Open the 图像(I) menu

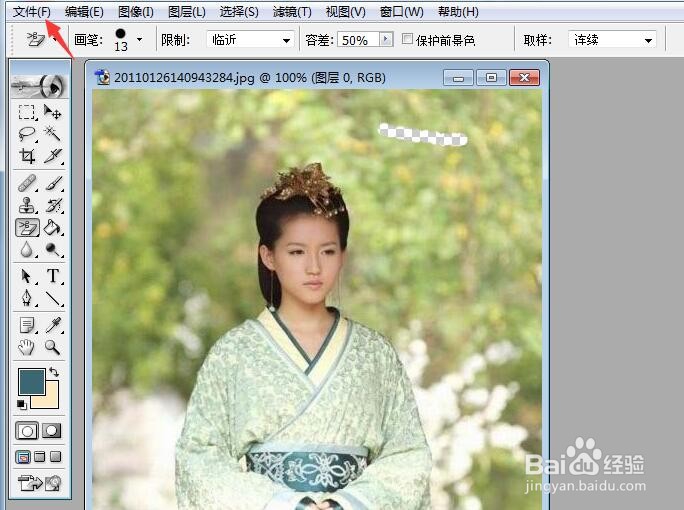tap(136, 12)
